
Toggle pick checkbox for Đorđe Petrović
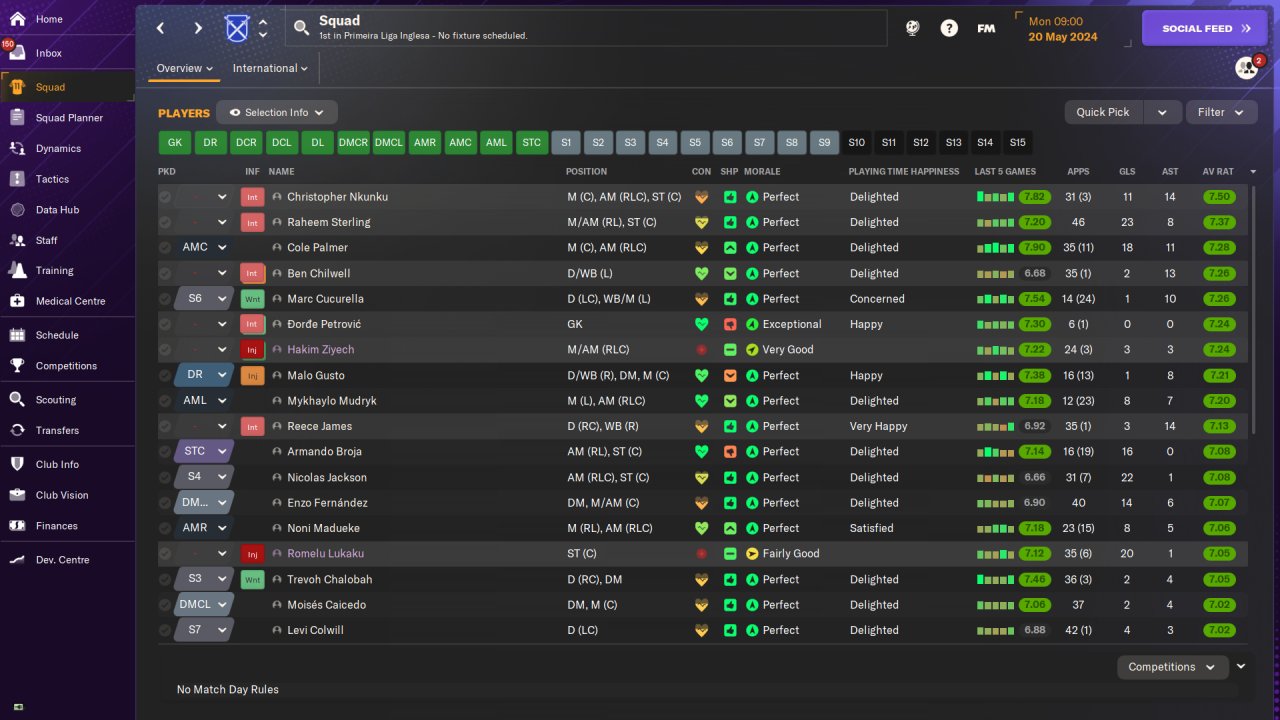165,324
